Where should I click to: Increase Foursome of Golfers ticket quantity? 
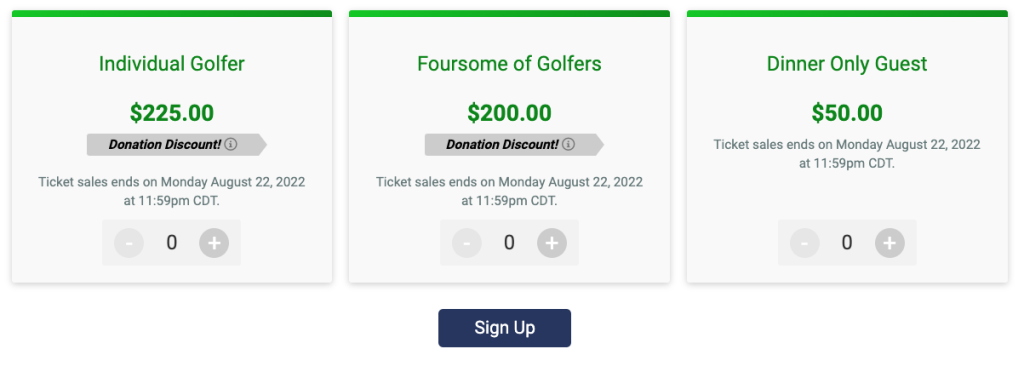point(552,243)
